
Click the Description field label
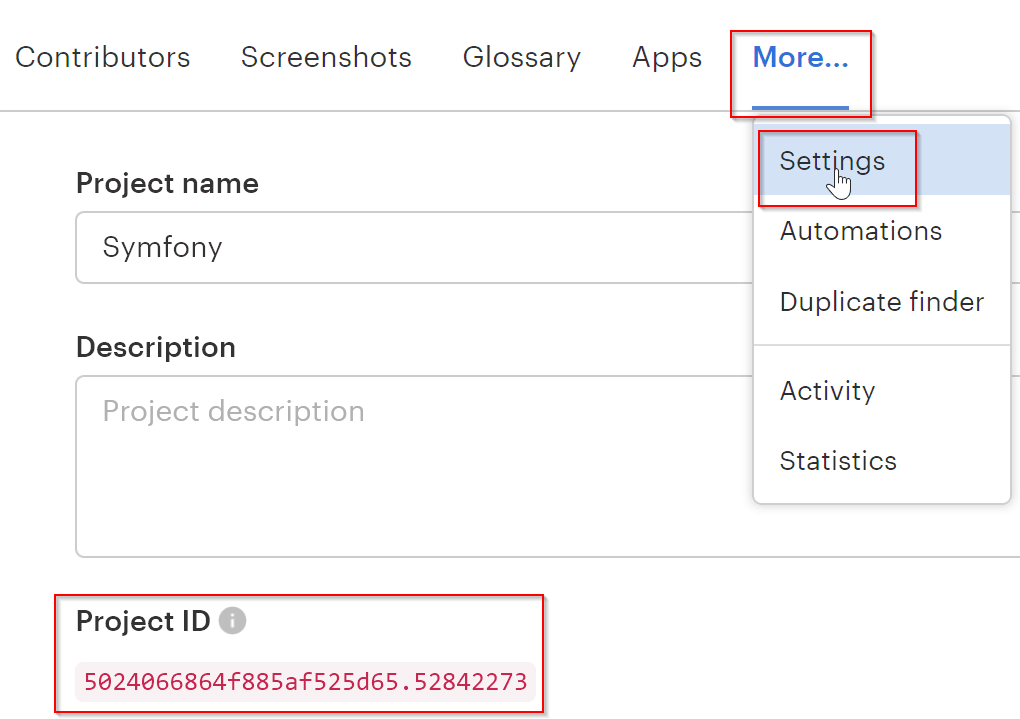pyautogui.click(x=156, y=348)
